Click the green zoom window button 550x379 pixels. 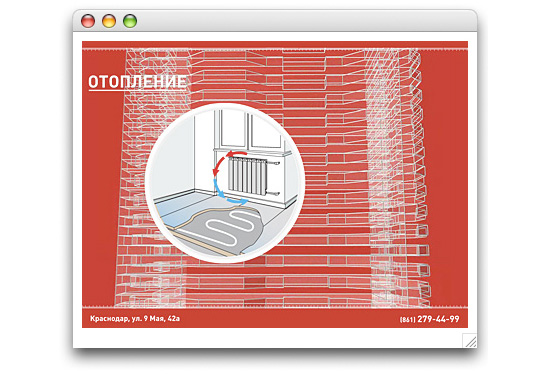click(x=130, y=21)
